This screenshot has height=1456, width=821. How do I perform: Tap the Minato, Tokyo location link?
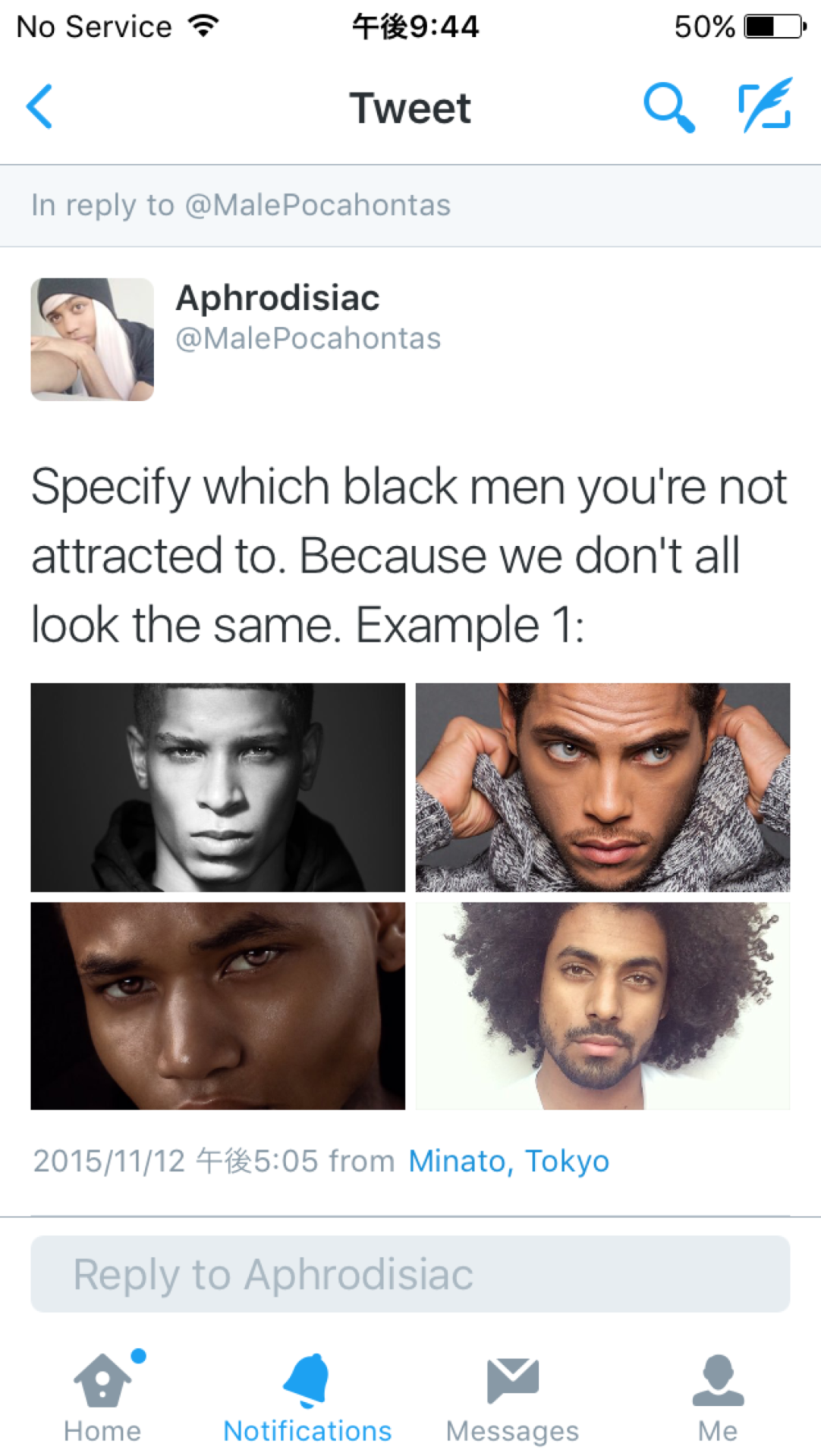(x=508, y=1161)
